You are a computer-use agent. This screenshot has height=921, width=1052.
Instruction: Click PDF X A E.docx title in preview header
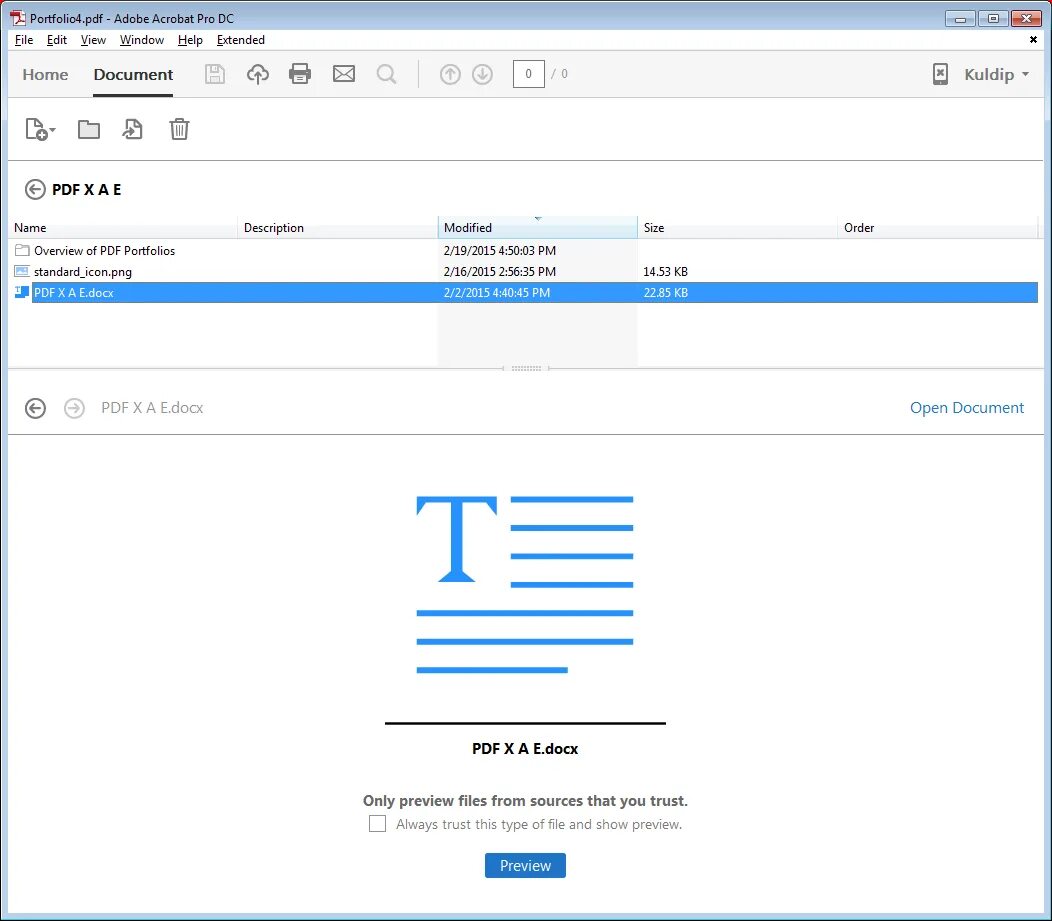pos(152,408)
